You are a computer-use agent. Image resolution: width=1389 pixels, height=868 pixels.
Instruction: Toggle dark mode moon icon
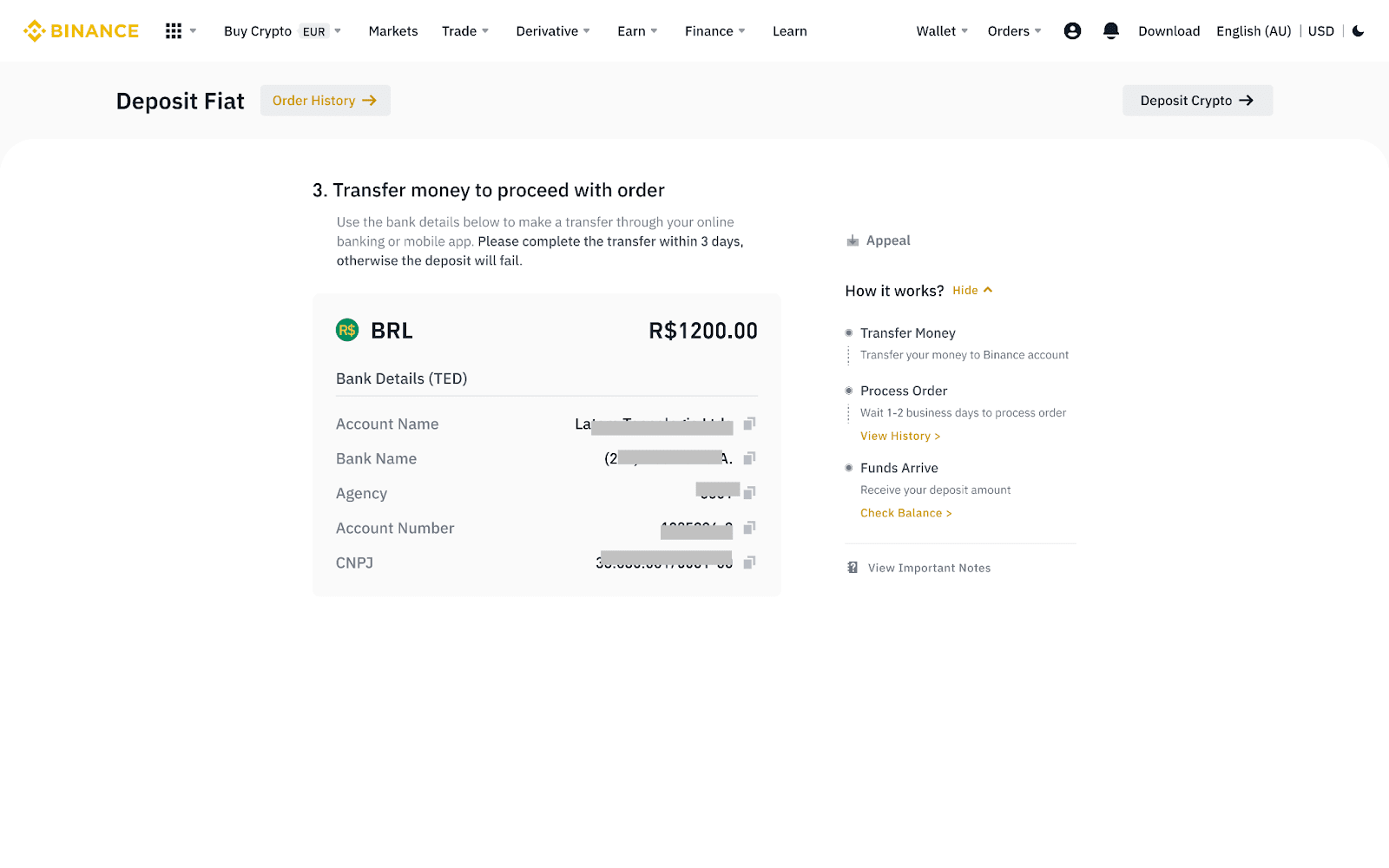point(1359,31)
